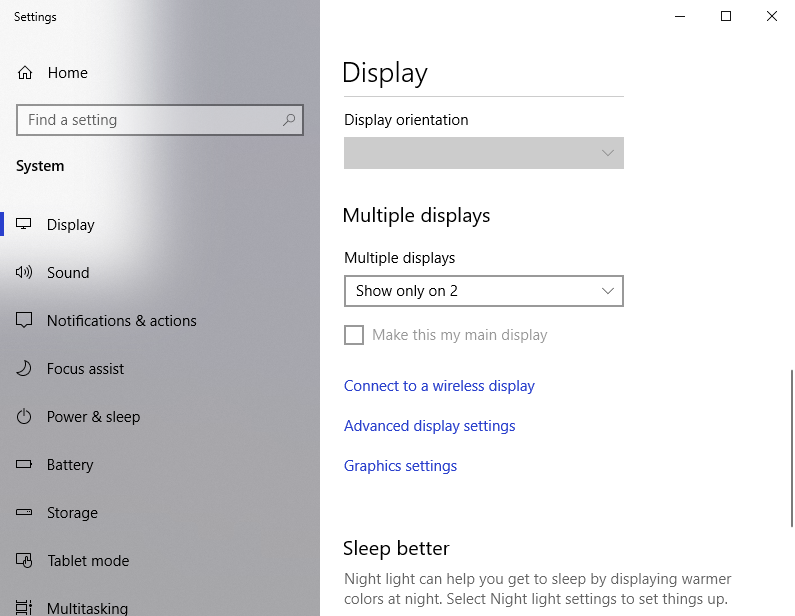The image size is (795, 616).
Task: Click the Power & sleep icon
Action: [x=25, y=417]
